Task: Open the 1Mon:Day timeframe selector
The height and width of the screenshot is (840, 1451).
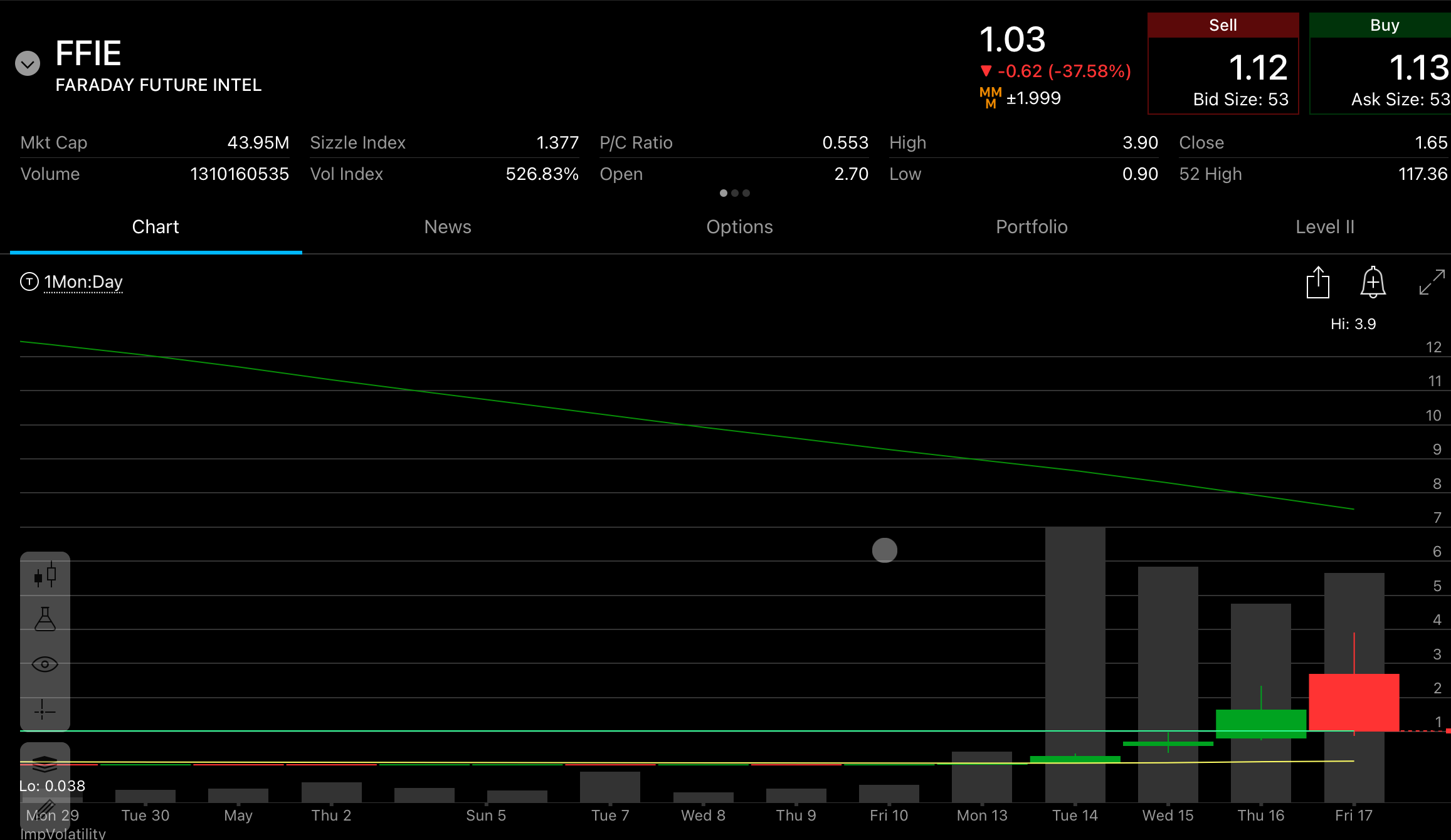Action: point(83,282)
